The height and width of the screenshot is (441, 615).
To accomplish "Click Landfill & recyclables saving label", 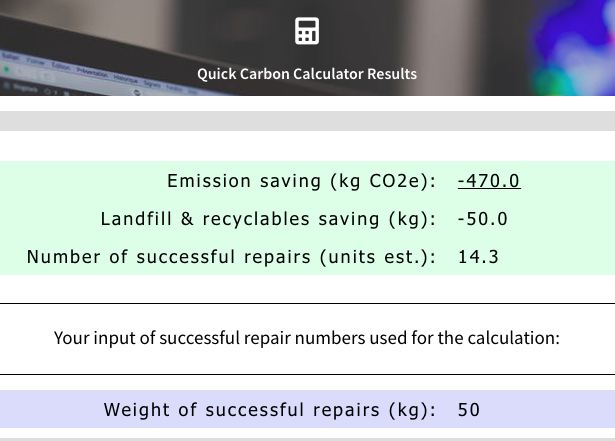I will coord(268,219).
